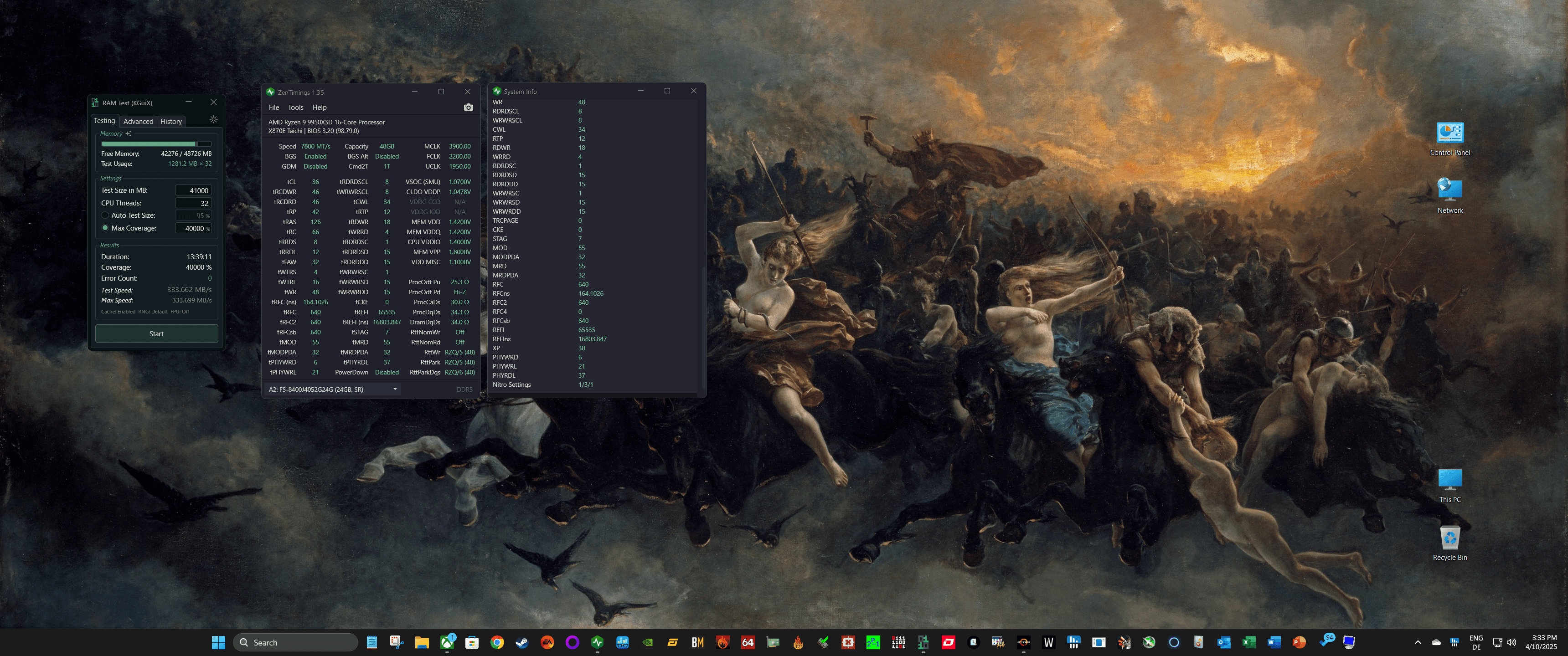Switch to the Advanced tab
The height and width of the screenshot is (656, 1568).
138,122
